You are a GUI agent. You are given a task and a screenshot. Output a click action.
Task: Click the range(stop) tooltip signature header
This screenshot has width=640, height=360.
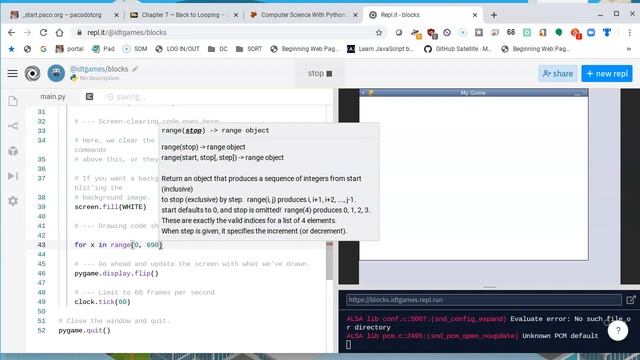pos(215,131)
